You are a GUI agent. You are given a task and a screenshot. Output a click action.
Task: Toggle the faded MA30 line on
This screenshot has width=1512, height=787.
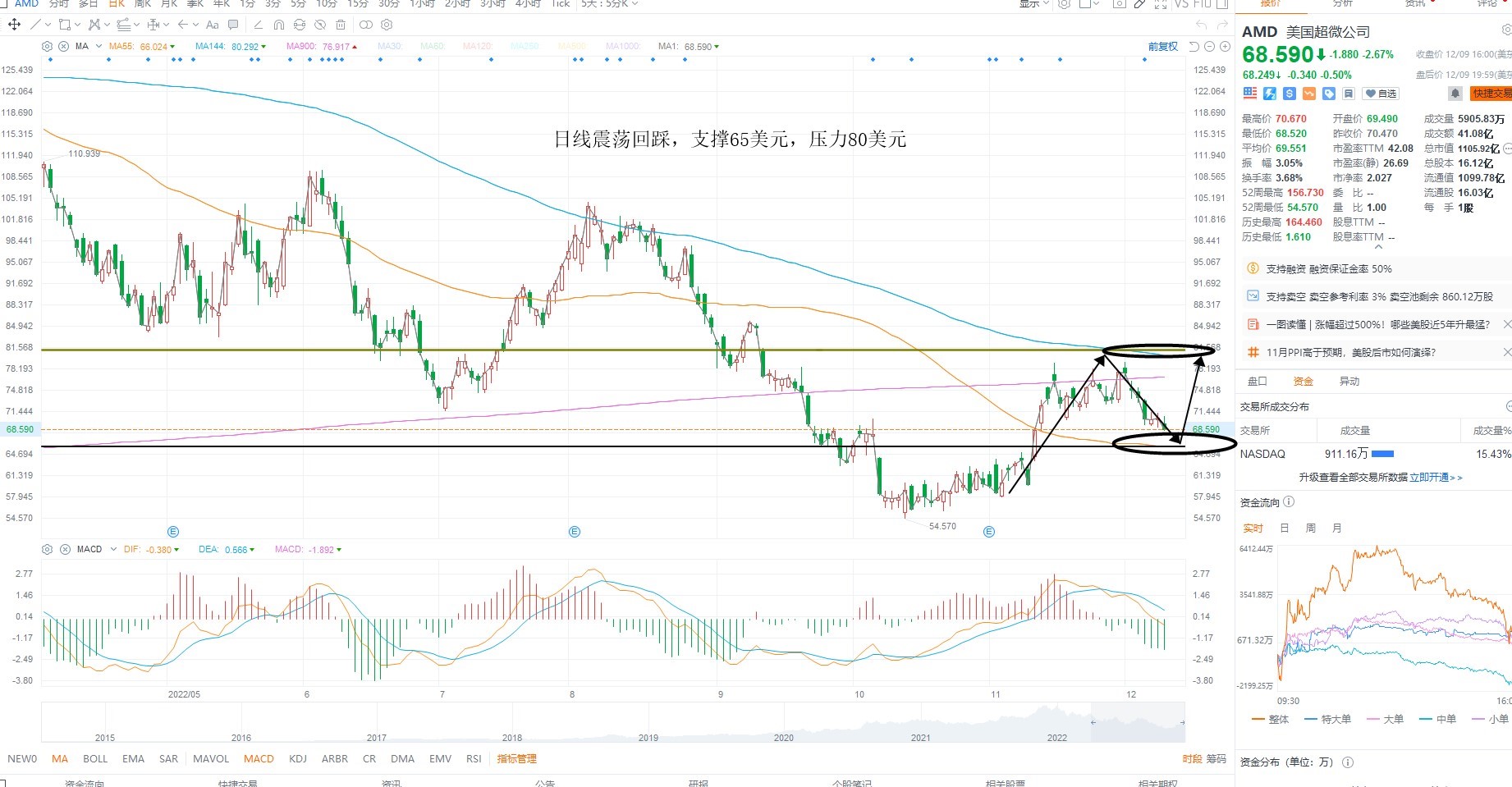tap(389, 46)
